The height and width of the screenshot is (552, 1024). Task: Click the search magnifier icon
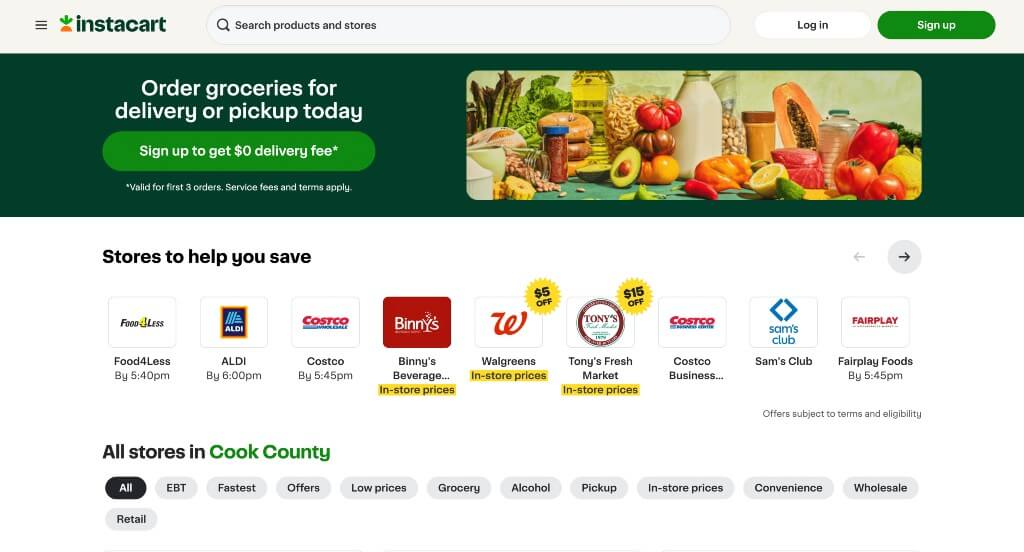pyautogui.click(x=223, y=25)
